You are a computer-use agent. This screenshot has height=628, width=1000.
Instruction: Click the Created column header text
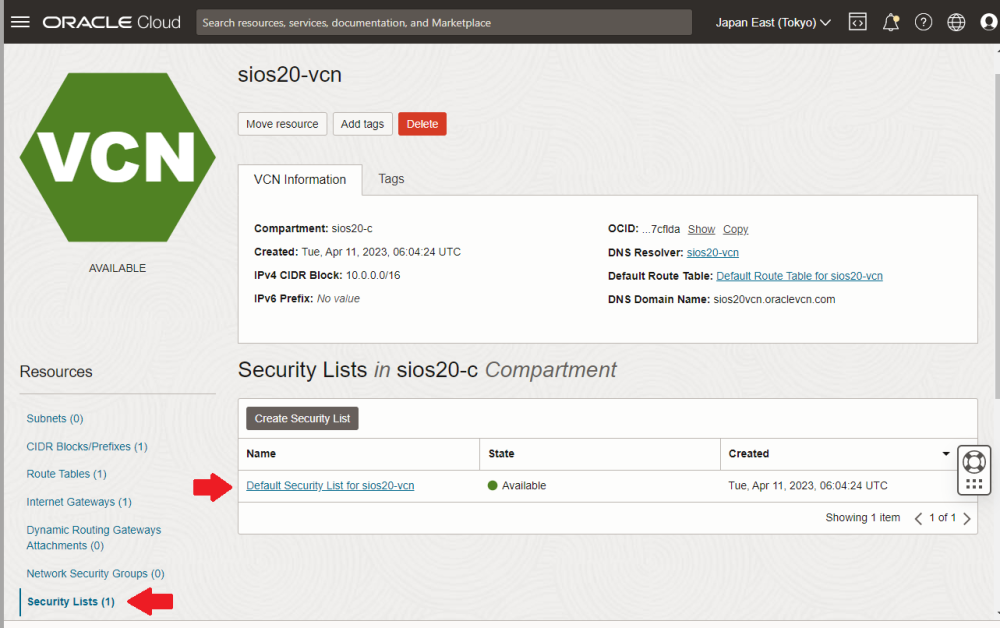(x=749, y=454)
